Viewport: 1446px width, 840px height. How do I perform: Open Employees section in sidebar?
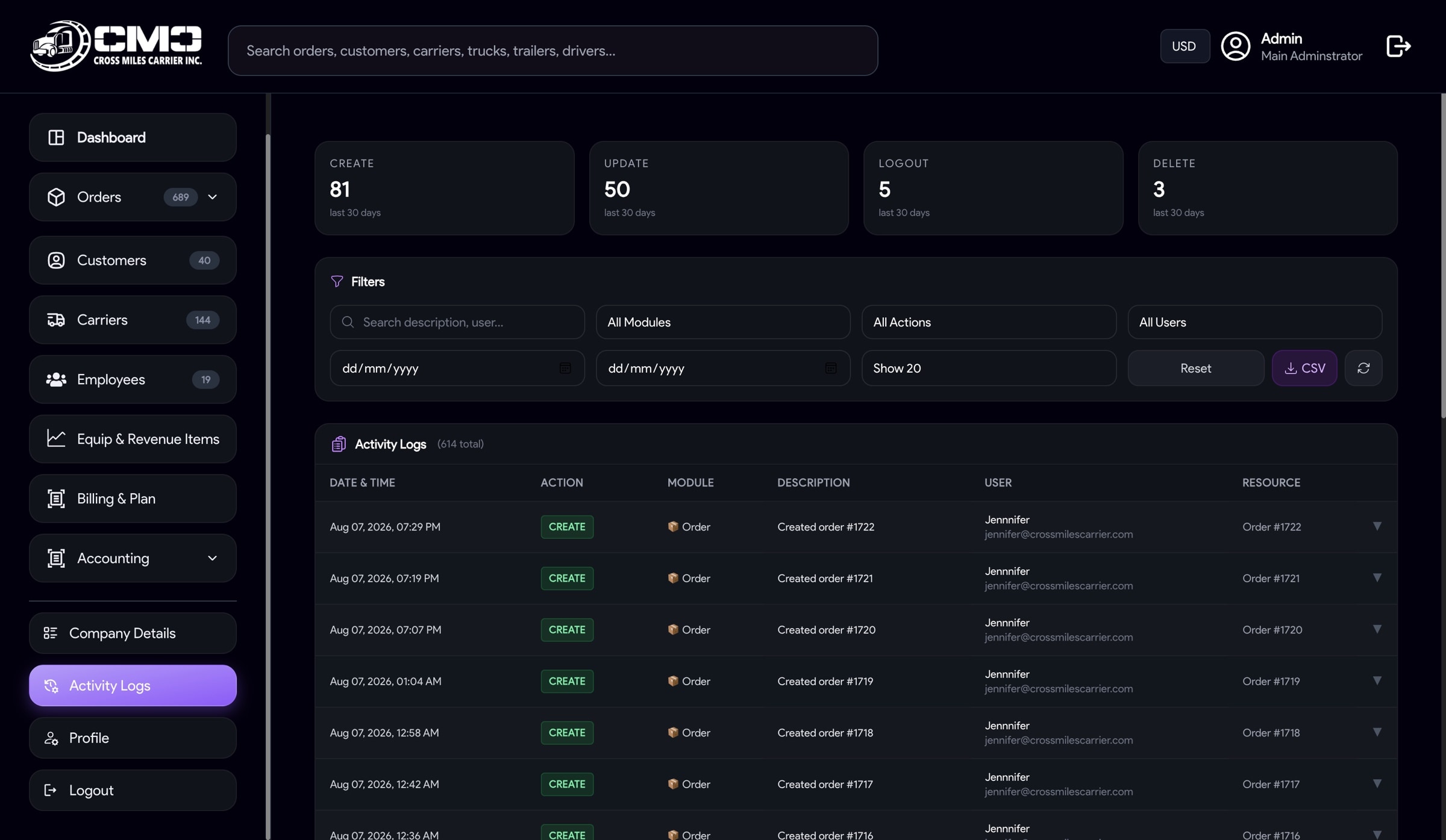pos(133,379)
